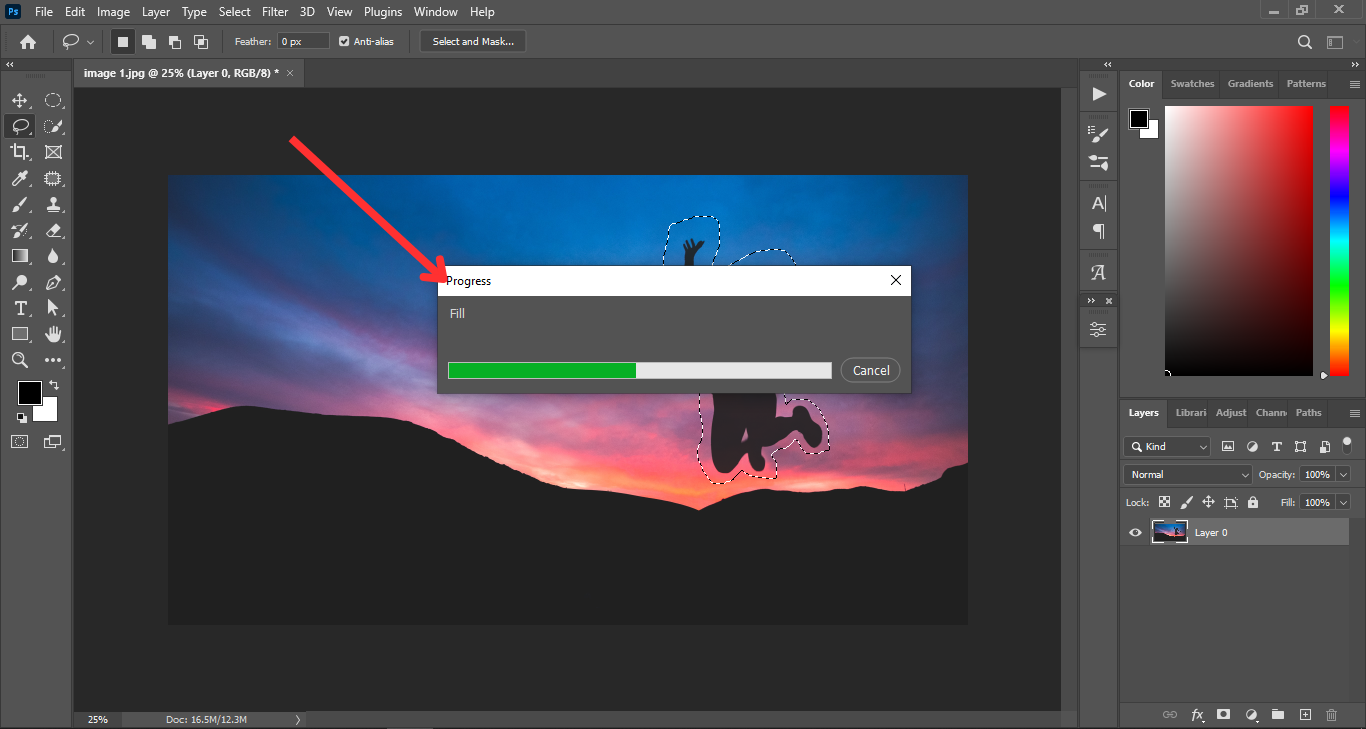
Task: Select the Brush tool
Action: [x=19, y=204]
